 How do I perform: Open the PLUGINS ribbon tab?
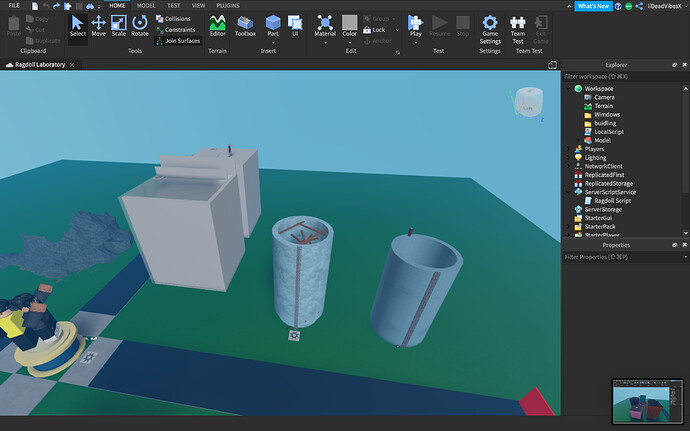pyautogui.click(x=227, y=5)
